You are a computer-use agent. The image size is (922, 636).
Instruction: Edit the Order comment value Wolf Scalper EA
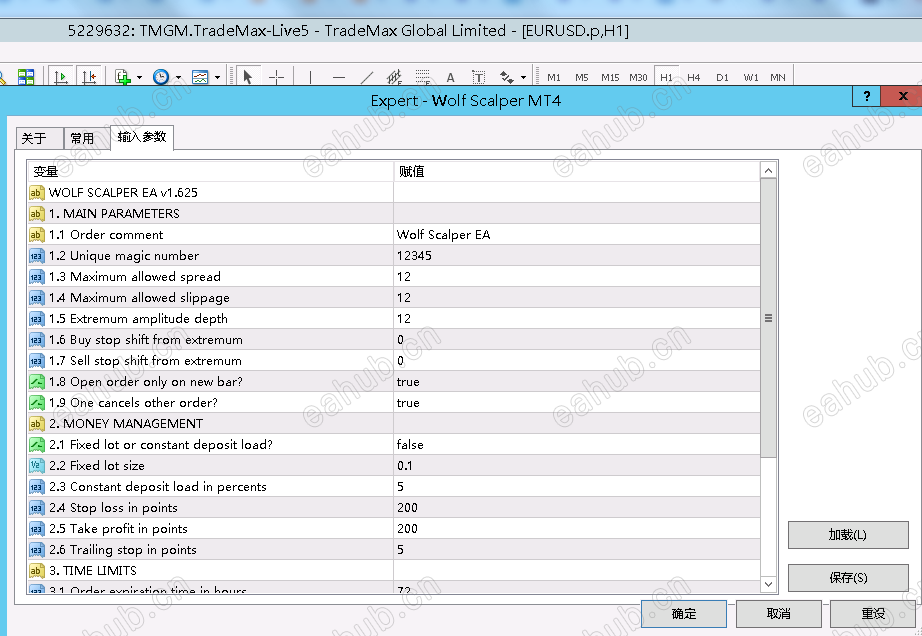coord(577,235)
